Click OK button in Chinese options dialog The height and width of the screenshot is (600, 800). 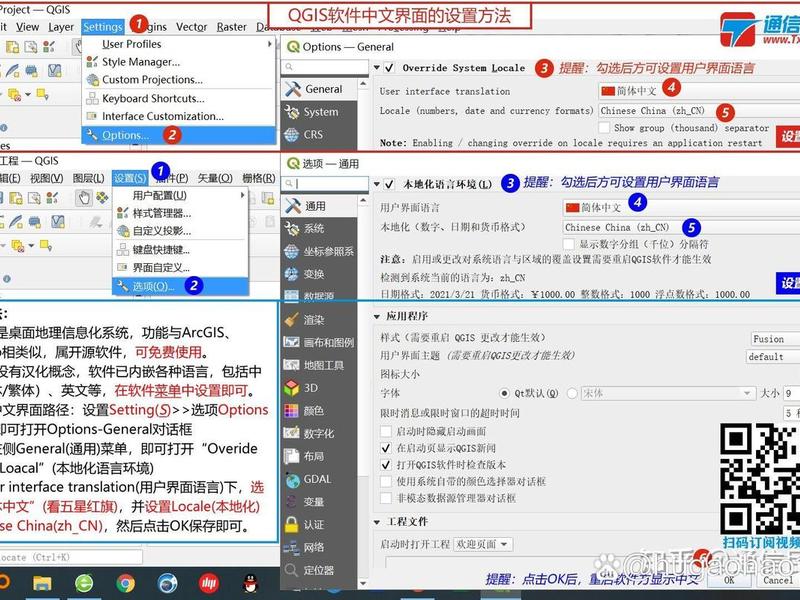point(730,580)
